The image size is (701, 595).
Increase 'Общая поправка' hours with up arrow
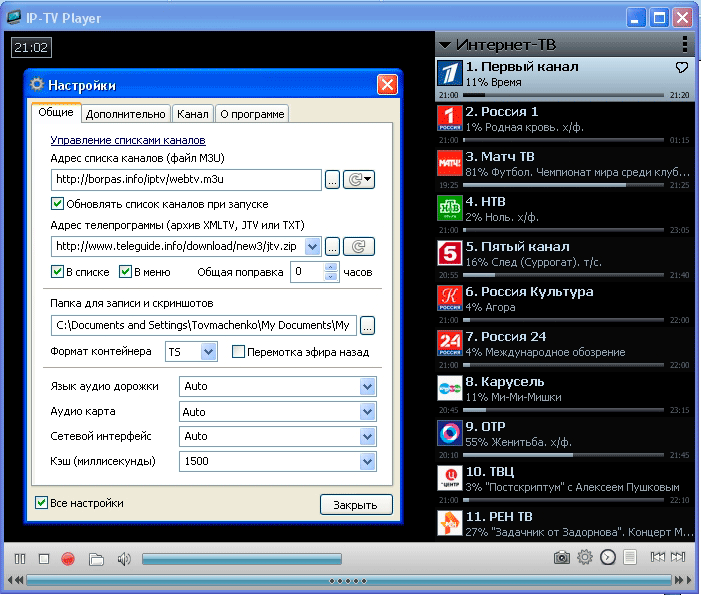pyautogui.click(x=331, y=267)
